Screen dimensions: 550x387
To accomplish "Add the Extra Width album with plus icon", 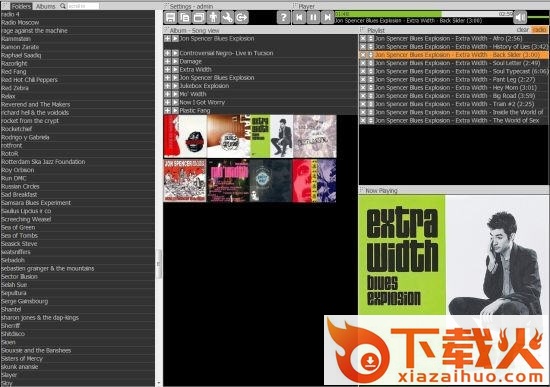I will pos(167,69).
